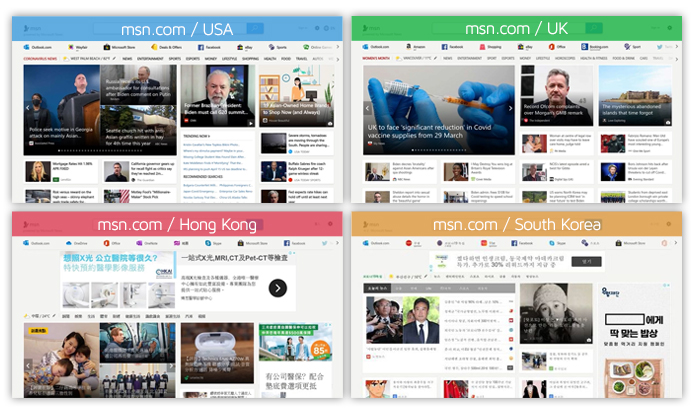Open Putin ambassador story on USA page
The image size is (693, 409).
(x=138, y=84)
